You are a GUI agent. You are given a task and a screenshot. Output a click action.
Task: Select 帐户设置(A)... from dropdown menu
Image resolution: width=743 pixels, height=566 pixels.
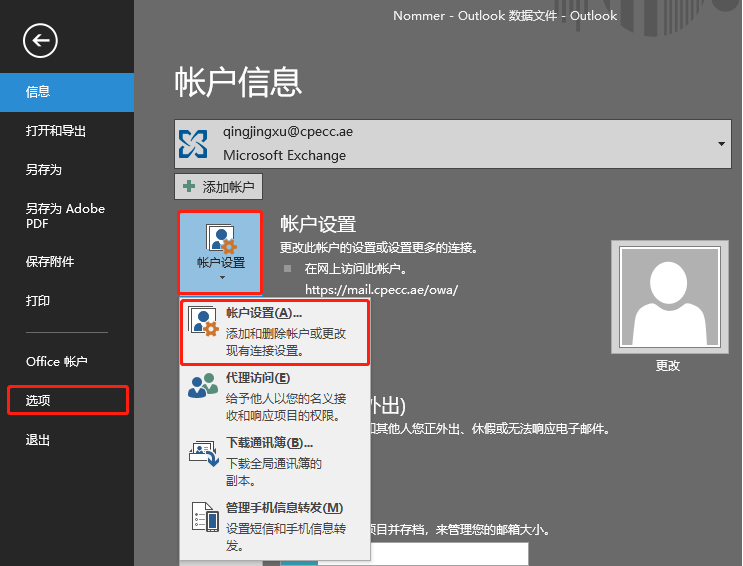pos(275,331)
